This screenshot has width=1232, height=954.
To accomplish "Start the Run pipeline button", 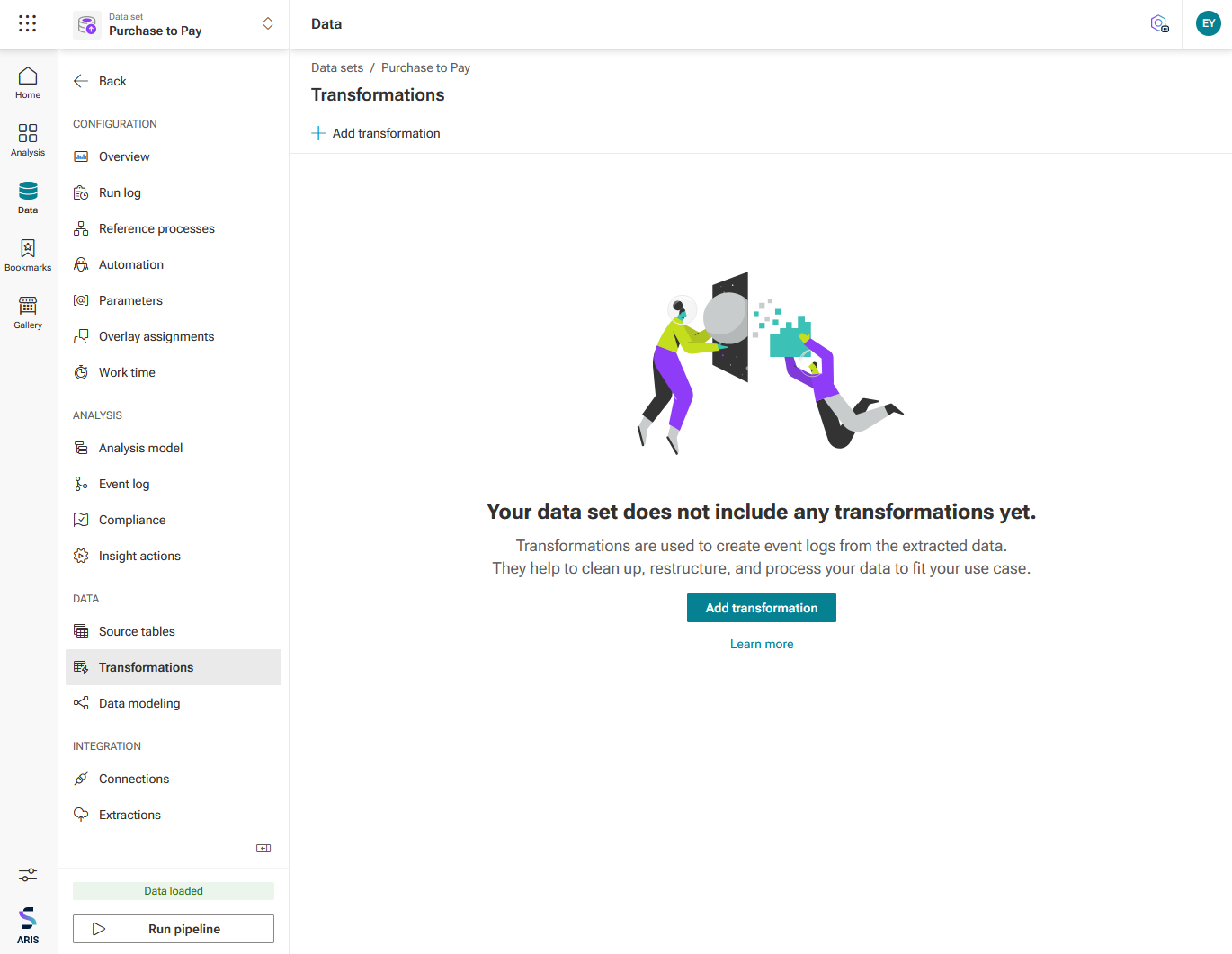I will pyautogui.click(x=174, y=929).
